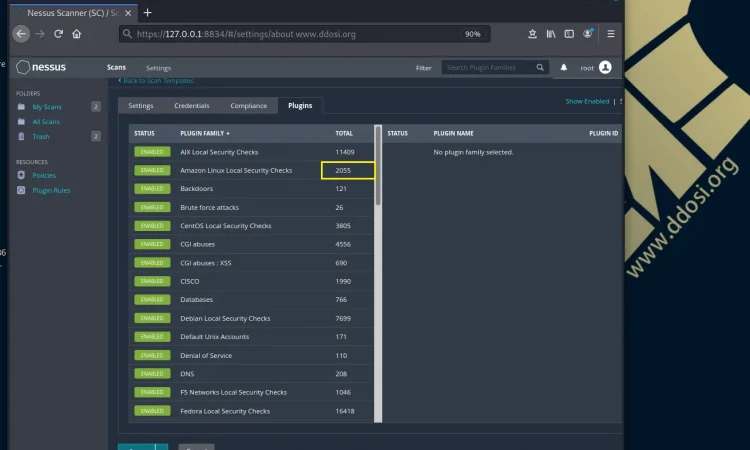Screen dimensions: 750x450
Task: Toggle ENABLED status for Backdoors
Action: [x=152, y=188]
